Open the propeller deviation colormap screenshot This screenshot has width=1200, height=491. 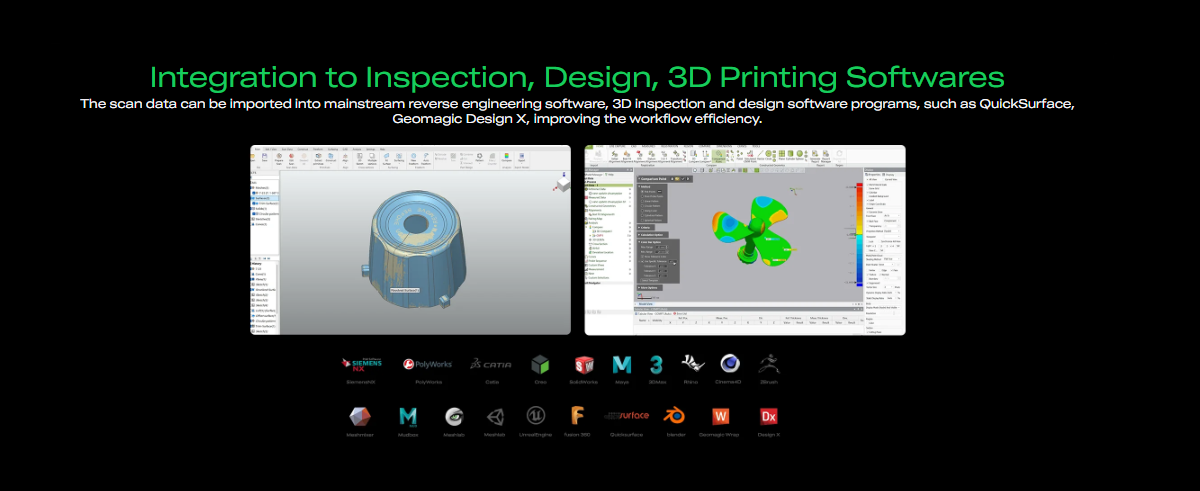point(745,240)
